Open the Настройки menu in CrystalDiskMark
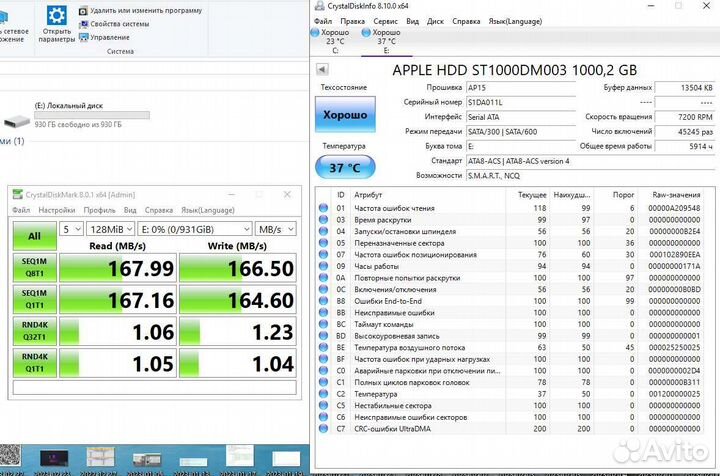The image size is (720, 476). [x=56, y=210]
